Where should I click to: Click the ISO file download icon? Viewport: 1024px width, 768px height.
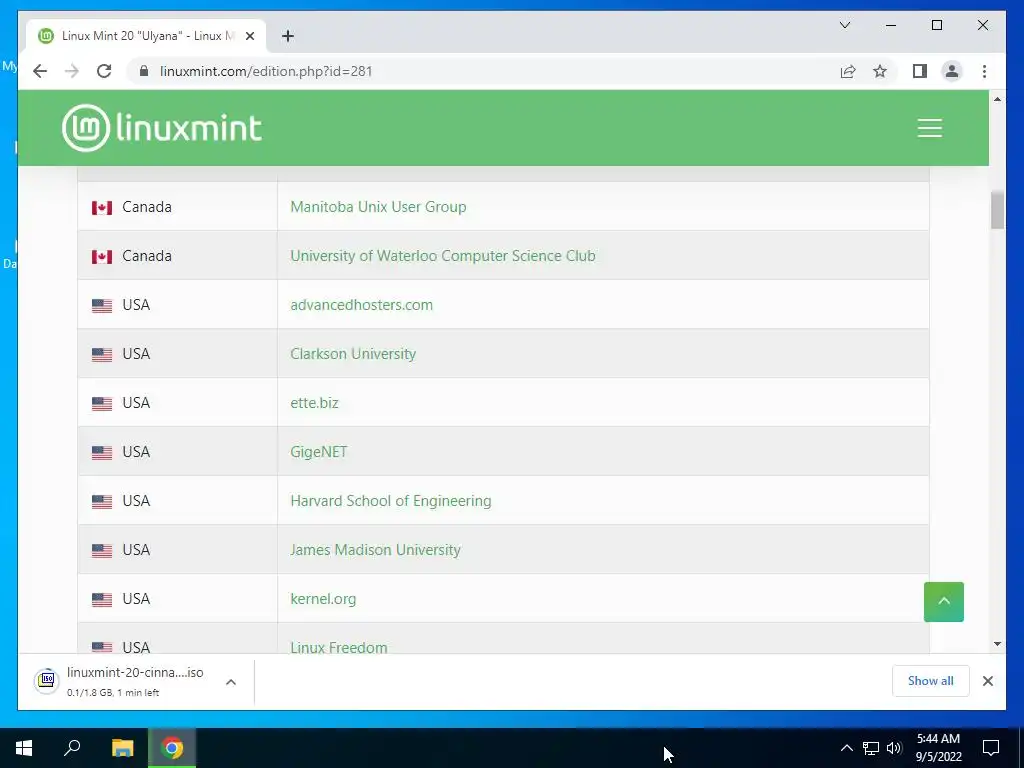click(47, 681)
